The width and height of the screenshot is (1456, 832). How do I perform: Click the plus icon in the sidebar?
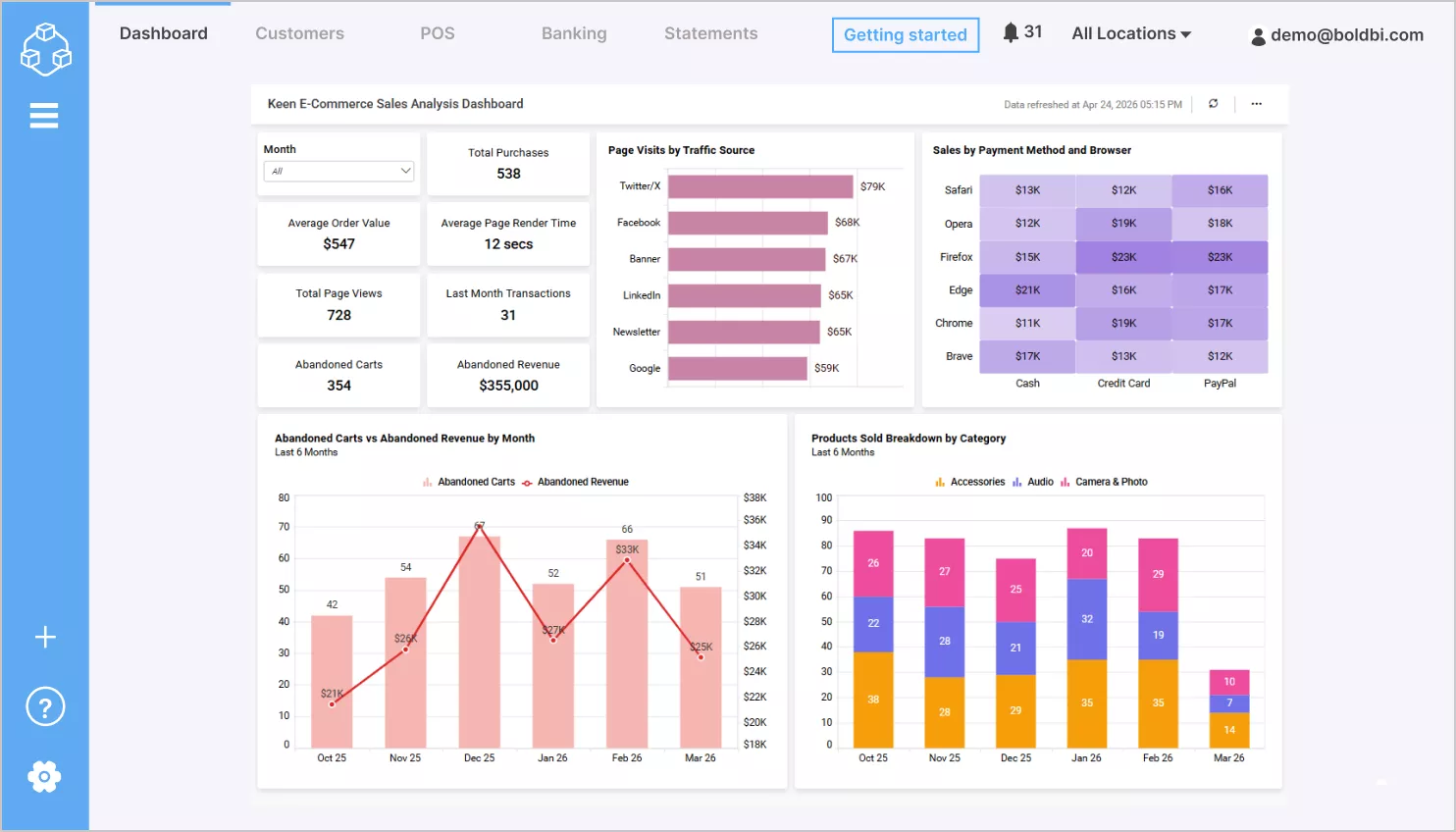click(45, 637)
